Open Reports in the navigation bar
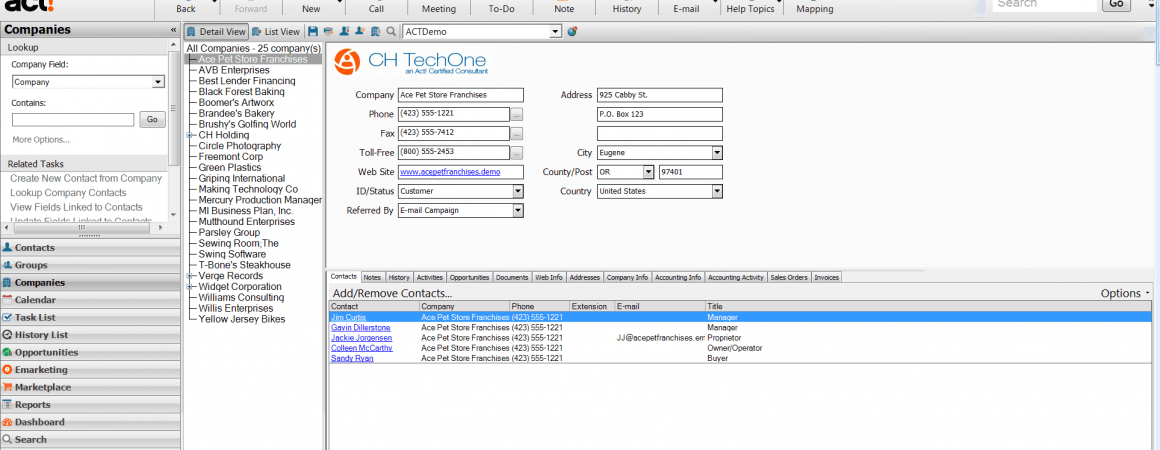 tap(90, 405)
